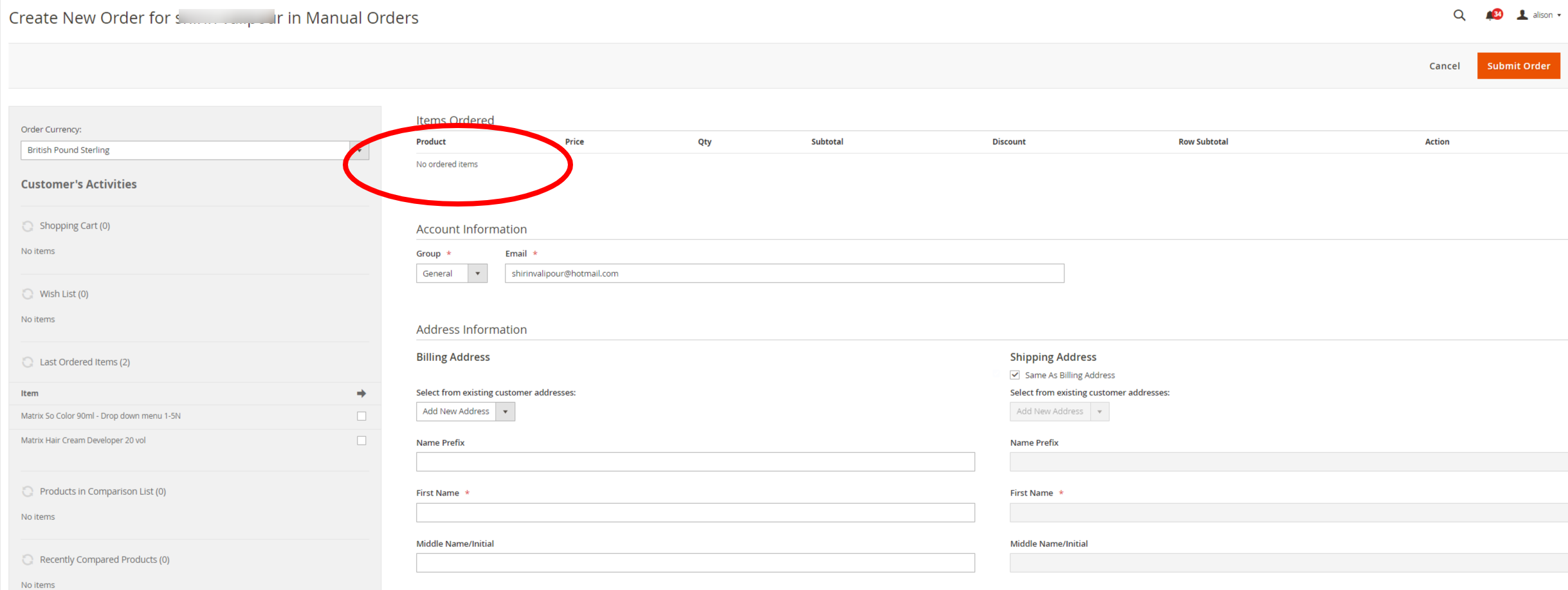Check the Matrix Hair Cream Developer item
Image resolution: width=1568 pixels, height=590 pixels.
[361, 440]
